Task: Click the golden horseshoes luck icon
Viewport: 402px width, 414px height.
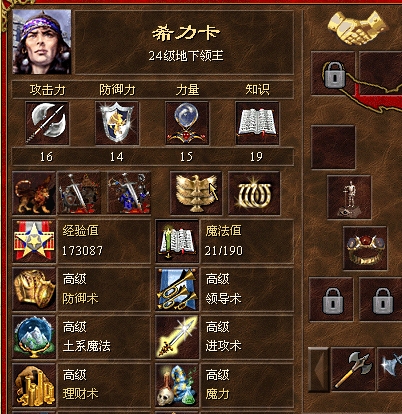Action: 254,193
